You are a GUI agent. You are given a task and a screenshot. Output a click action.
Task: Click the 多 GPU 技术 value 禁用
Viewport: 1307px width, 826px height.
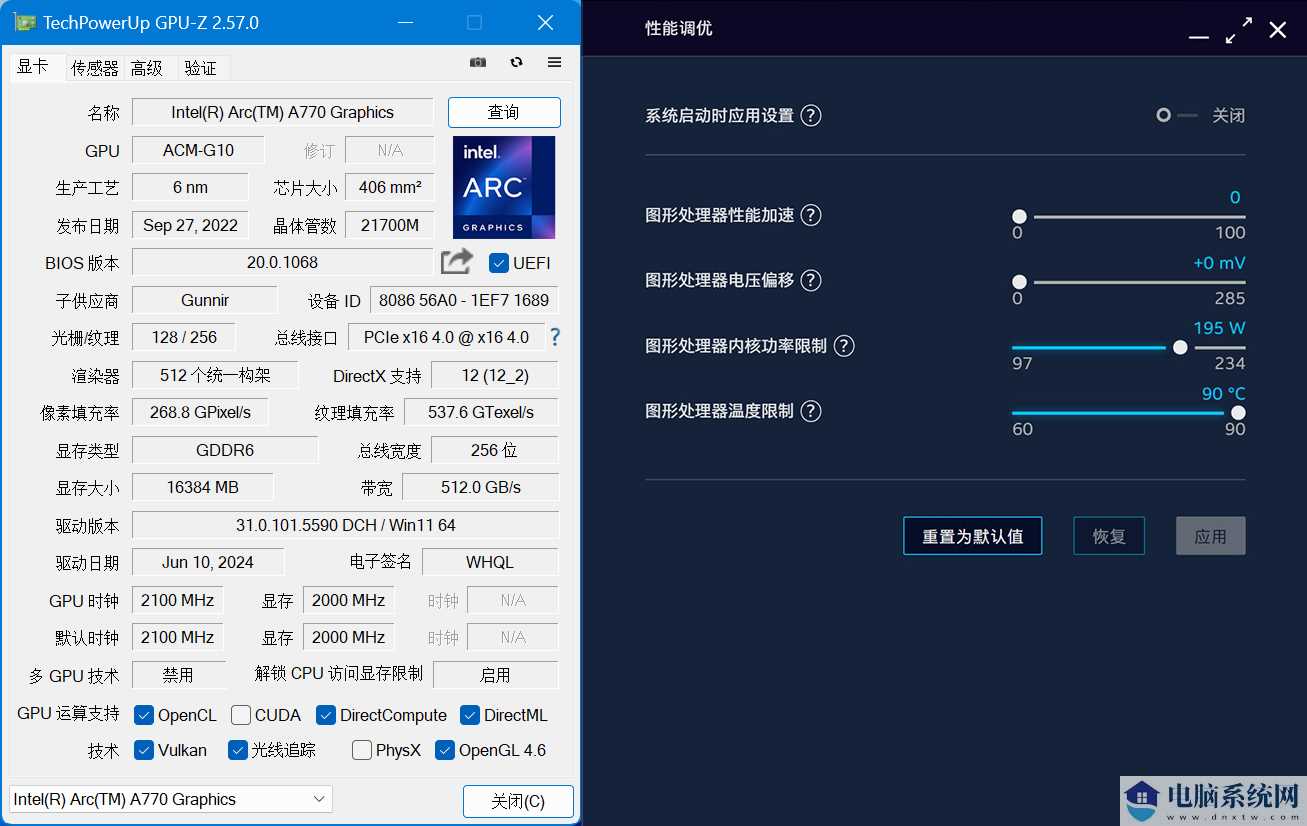pyautogui.click(x=178, y=675)
